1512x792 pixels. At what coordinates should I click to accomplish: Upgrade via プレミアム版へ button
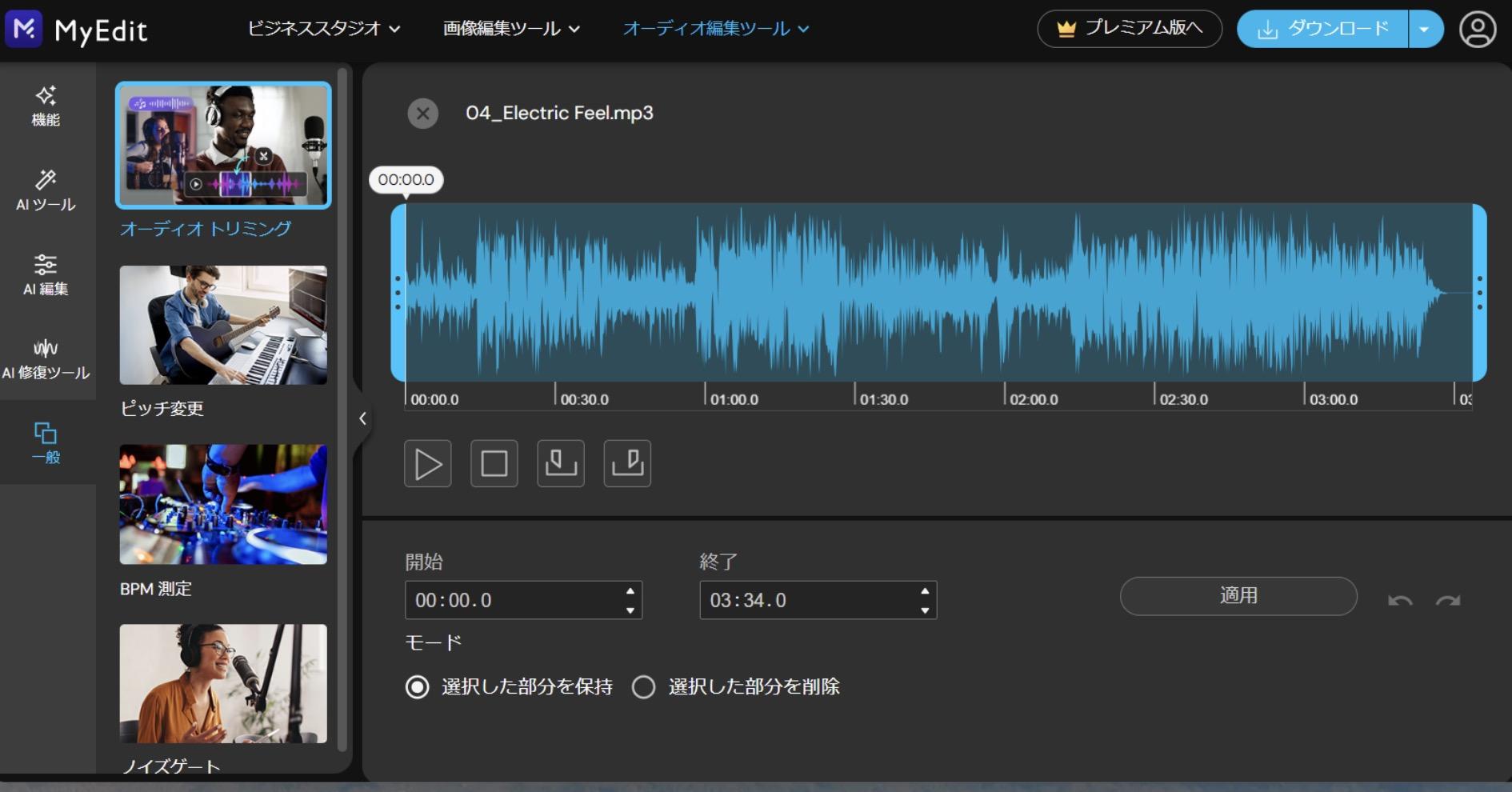click(x=1130, y=29)
